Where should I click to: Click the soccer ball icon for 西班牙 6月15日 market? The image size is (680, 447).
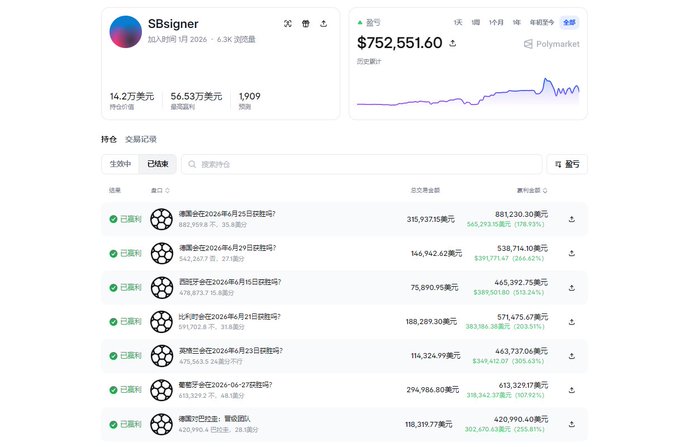coord(161,287)
